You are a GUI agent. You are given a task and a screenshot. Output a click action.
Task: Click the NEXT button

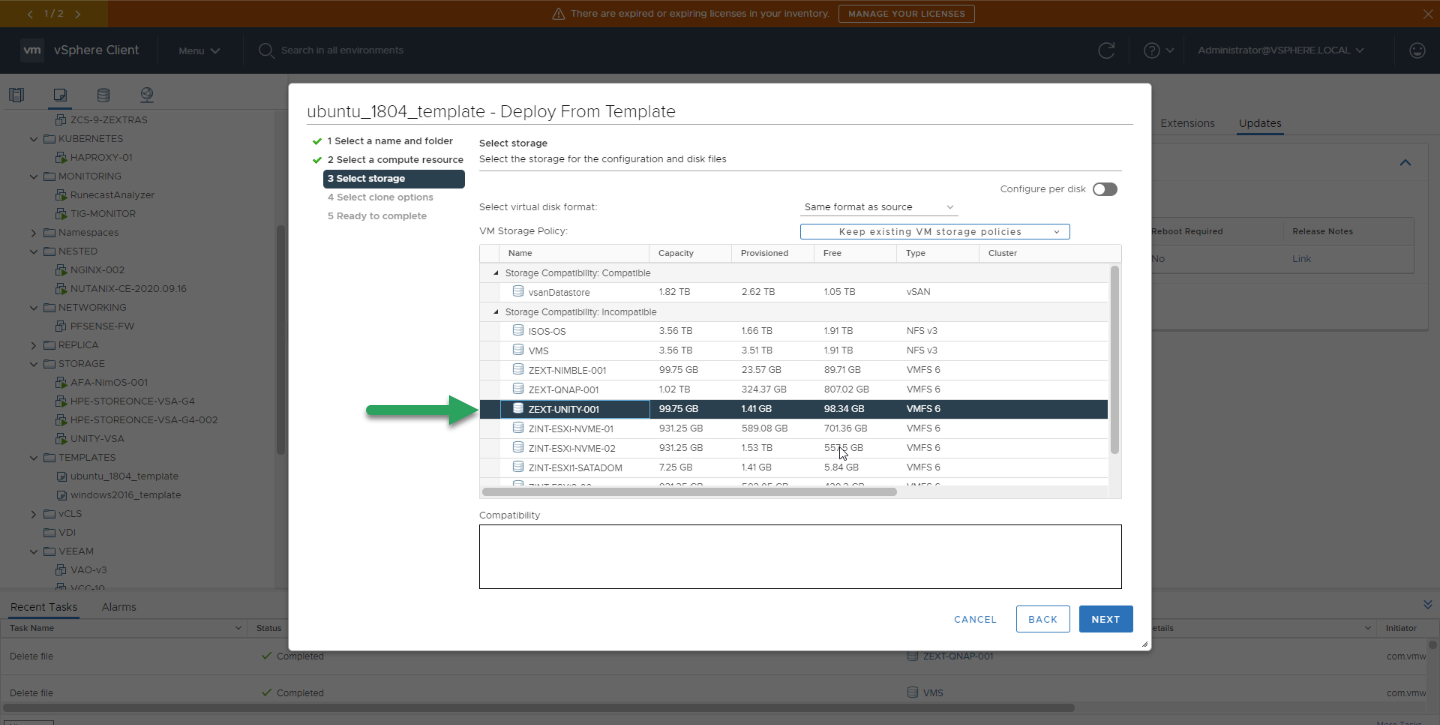[x=1106, y=619]
